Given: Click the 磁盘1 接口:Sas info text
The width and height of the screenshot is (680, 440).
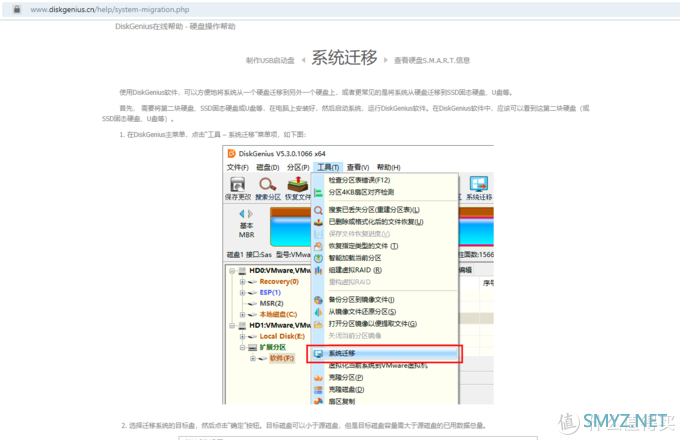Looking at the screenshot, I should (x=249, y=255).
